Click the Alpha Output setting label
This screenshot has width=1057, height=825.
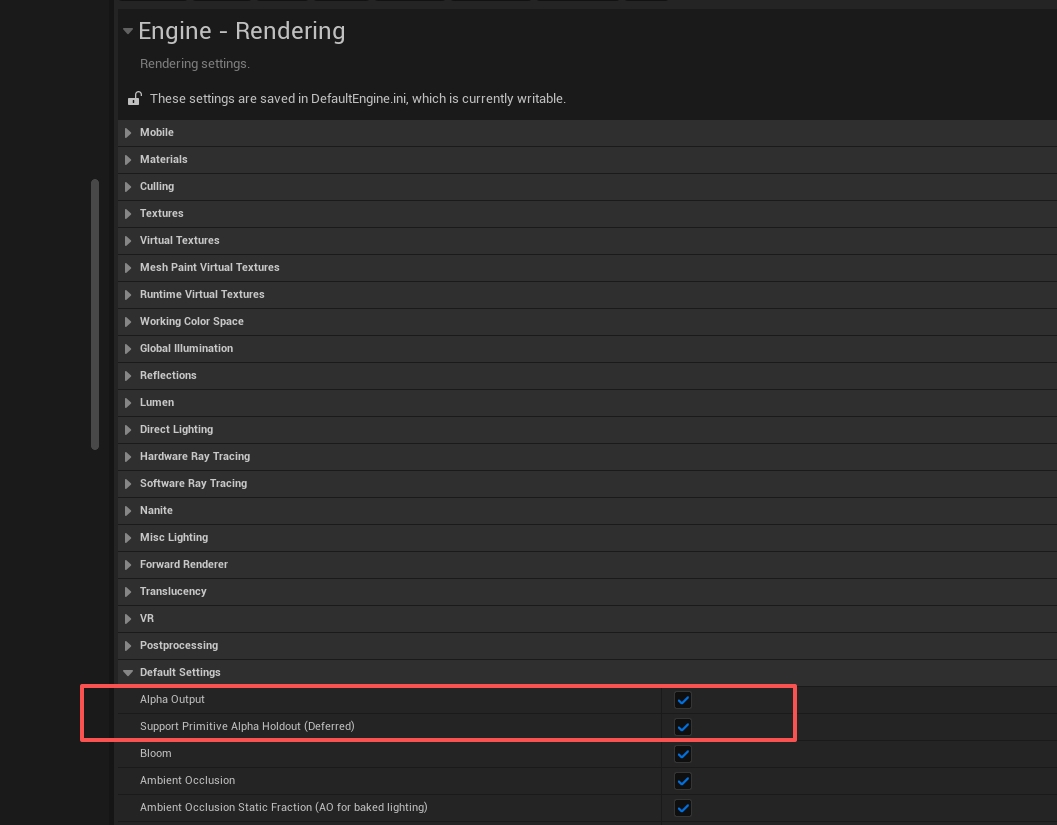pos(172,699)
